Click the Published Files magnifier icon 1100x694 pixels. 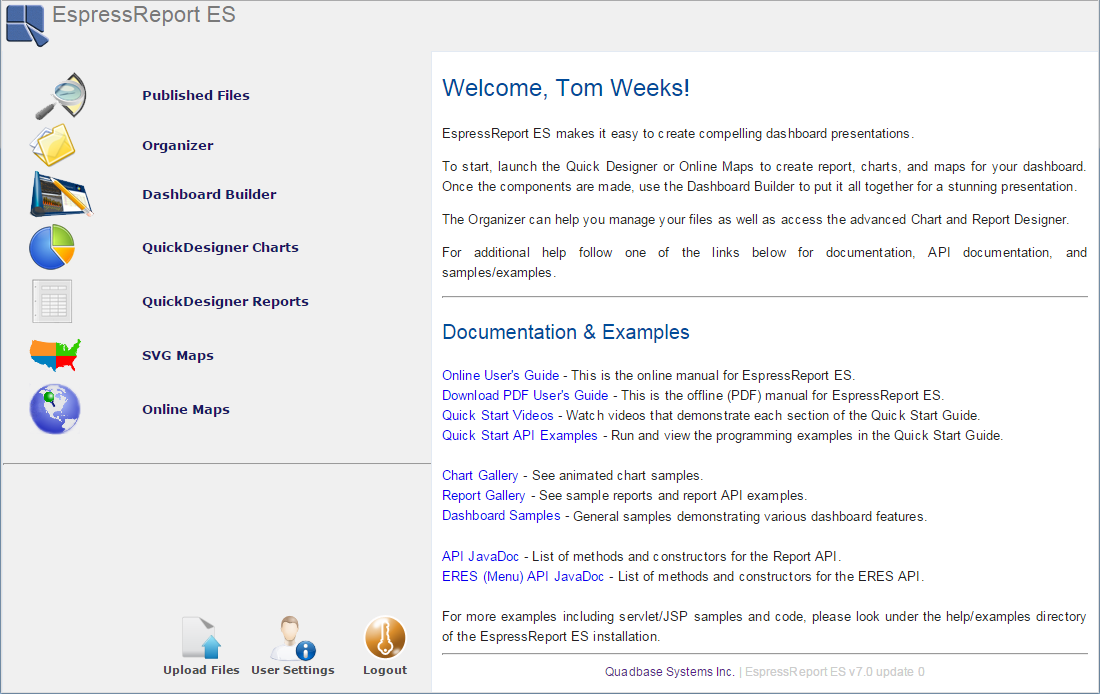click(61, 95)
